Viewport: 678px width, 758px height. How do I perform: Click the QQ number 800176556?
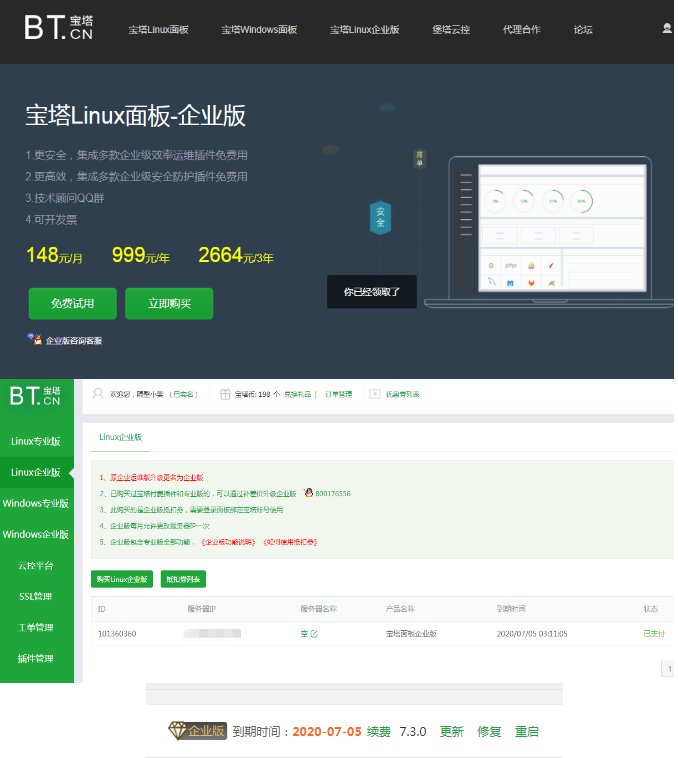333,493
